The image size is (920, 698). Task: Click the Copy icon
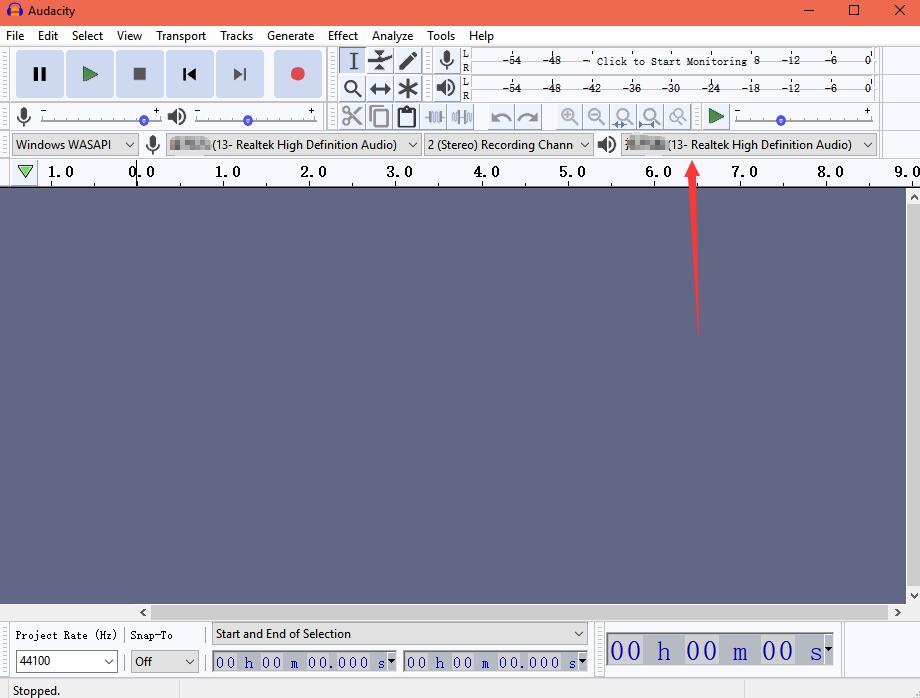pos(380,117)
